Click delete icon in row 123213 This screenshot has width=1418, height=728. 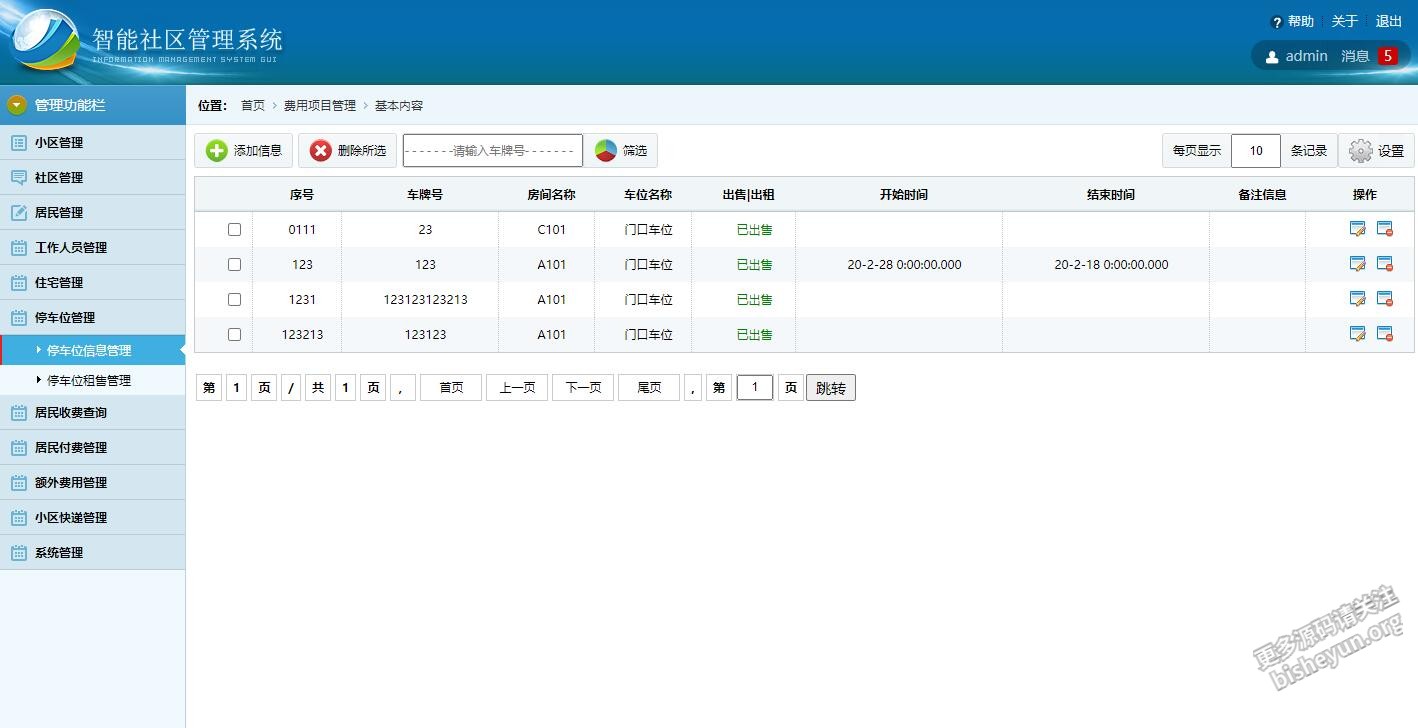pyautogui.click(x=1385, y=334)
